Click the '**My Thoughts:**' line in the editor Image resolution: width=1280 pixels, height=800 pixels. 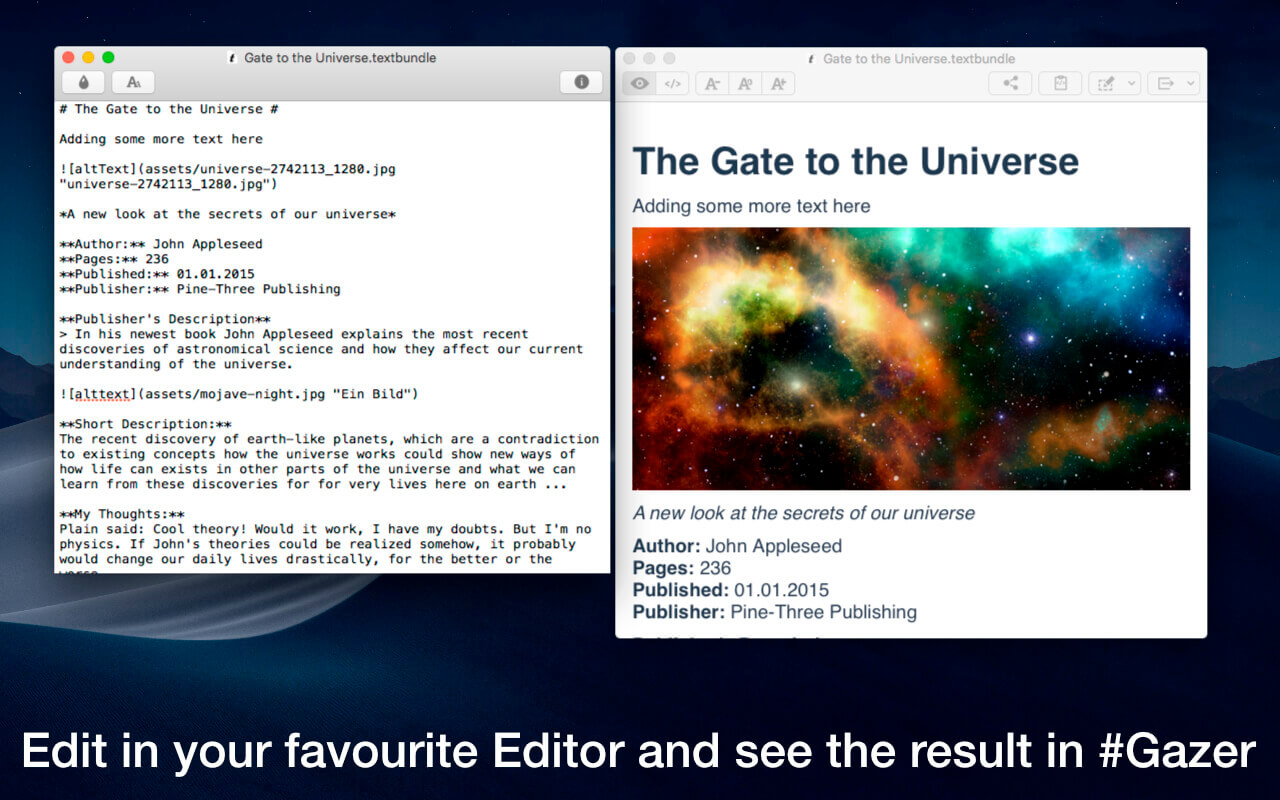click(x=122, y=514)
